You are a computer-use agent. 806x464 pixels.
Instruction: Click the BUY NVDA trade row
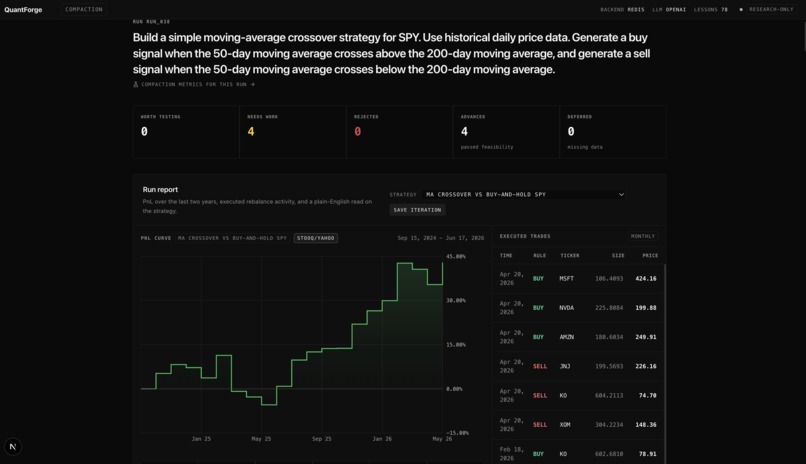click(578, 308)
